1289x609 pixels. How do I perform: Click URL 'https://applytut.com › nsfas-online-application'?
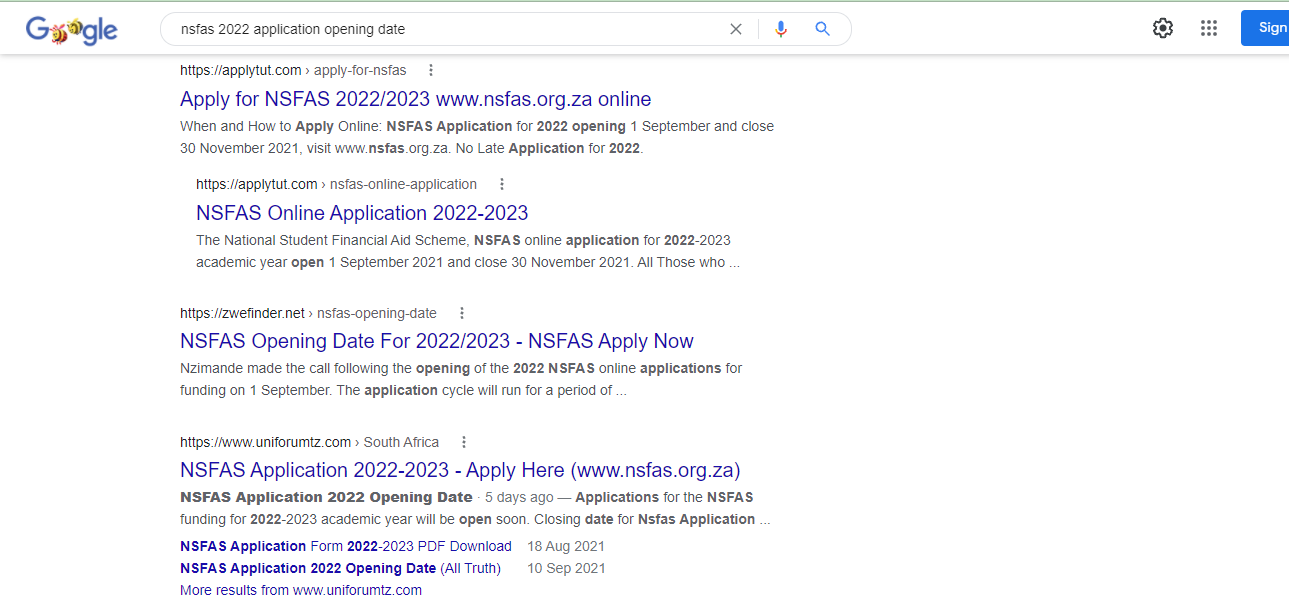coord(336,184)
